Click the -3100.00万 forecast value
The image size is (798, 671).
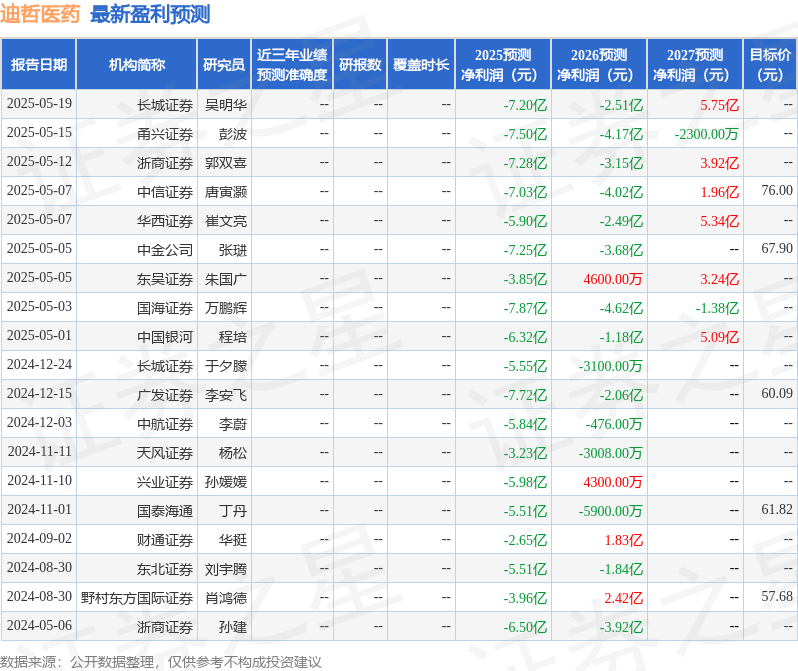pos(610,367)
